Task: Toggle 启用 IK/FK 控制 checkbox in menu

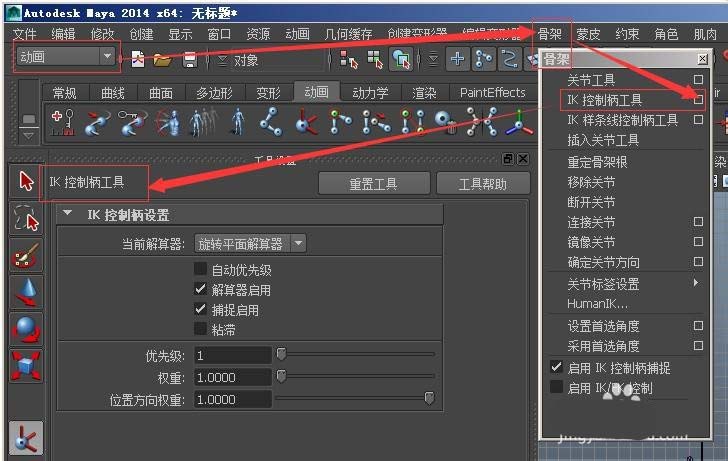Action: [x=556, y=387]
